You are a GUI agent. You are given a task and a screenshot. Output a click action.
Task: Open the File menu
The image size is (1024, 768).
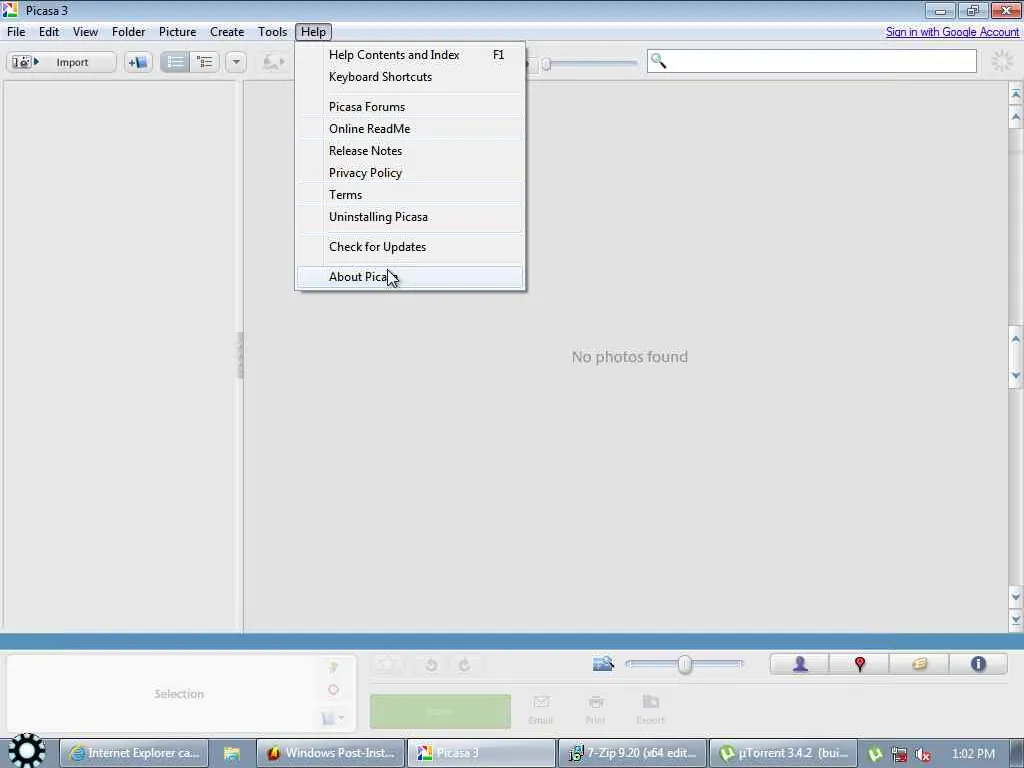click(x=16, y=32)
